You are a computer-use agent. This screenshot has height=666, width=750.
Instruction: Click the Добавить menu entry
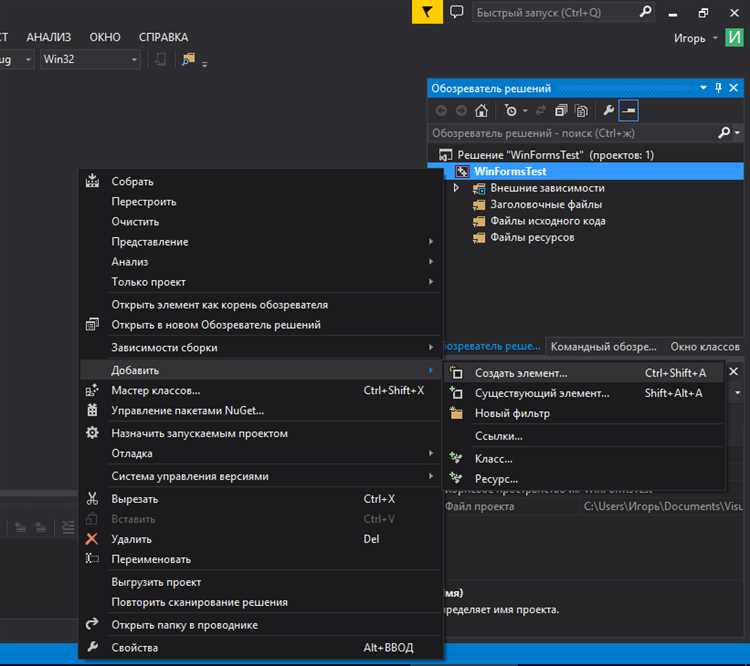(261, 370)
